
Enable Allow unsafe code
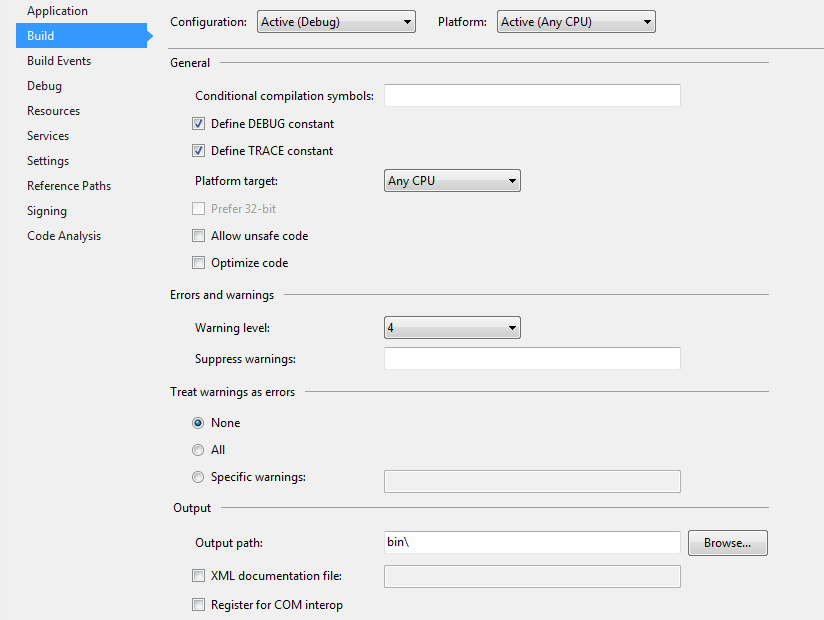tap(198, 236)
